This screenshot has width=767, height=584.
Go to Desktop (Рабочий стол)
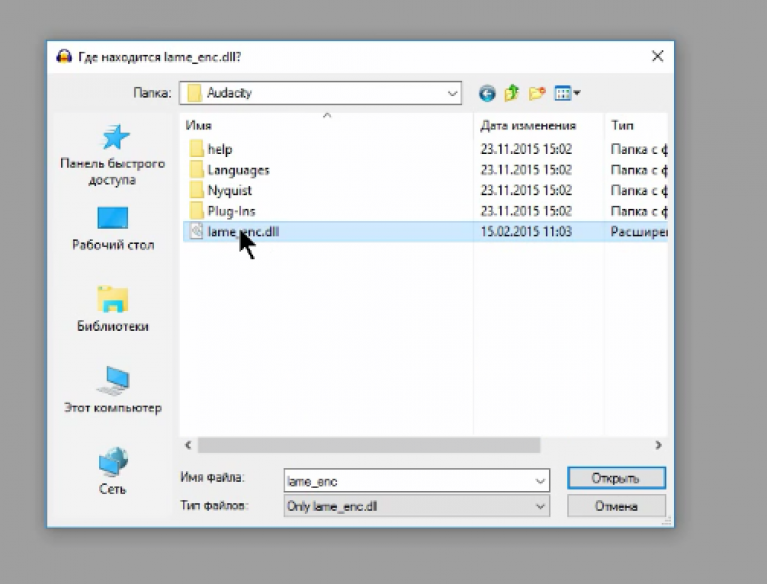[x=113, y=228]
